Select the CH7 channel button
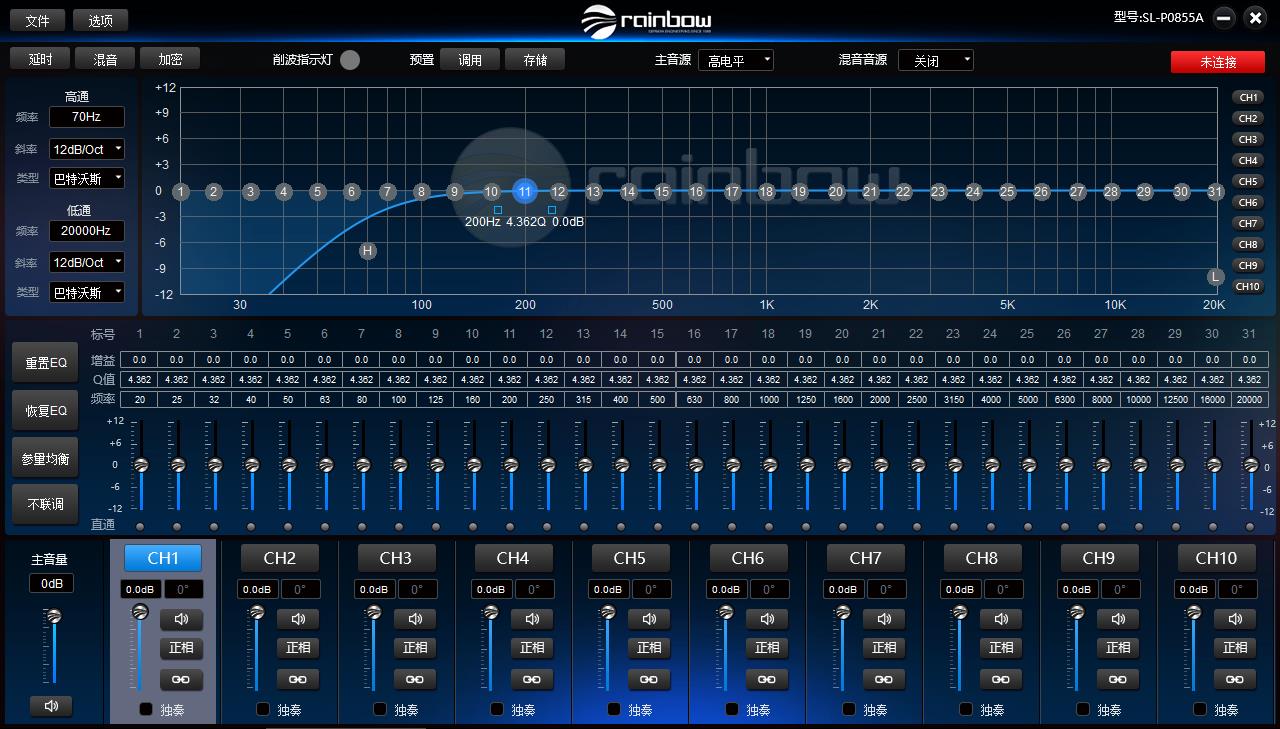The image size is (1280, 729). coord(865,558)
